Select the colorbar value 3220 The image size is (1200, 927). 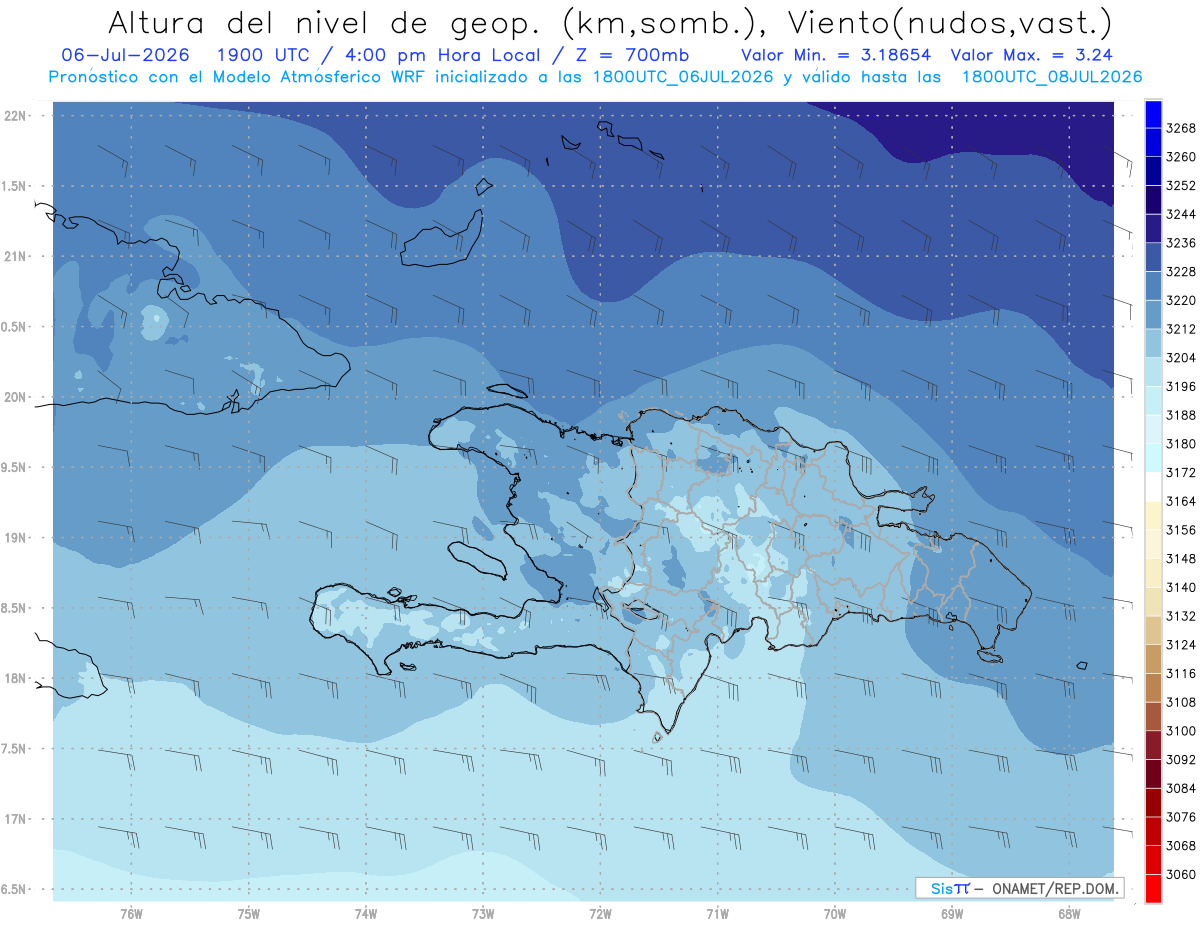pos(1180,300)
